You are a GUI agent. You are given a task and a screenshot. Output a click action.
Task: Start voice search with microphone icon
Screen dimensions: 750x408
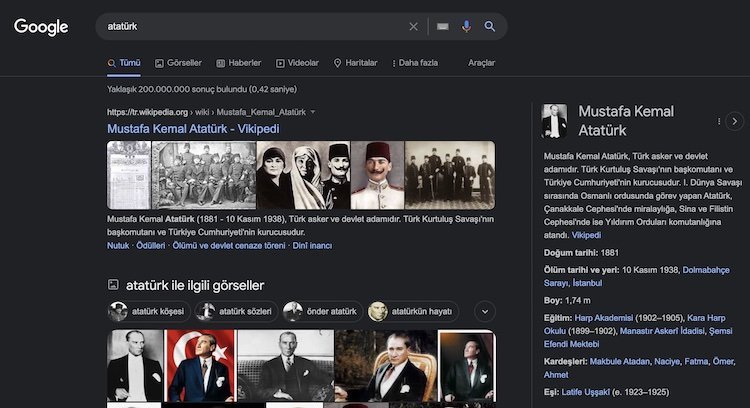point(466,26)
